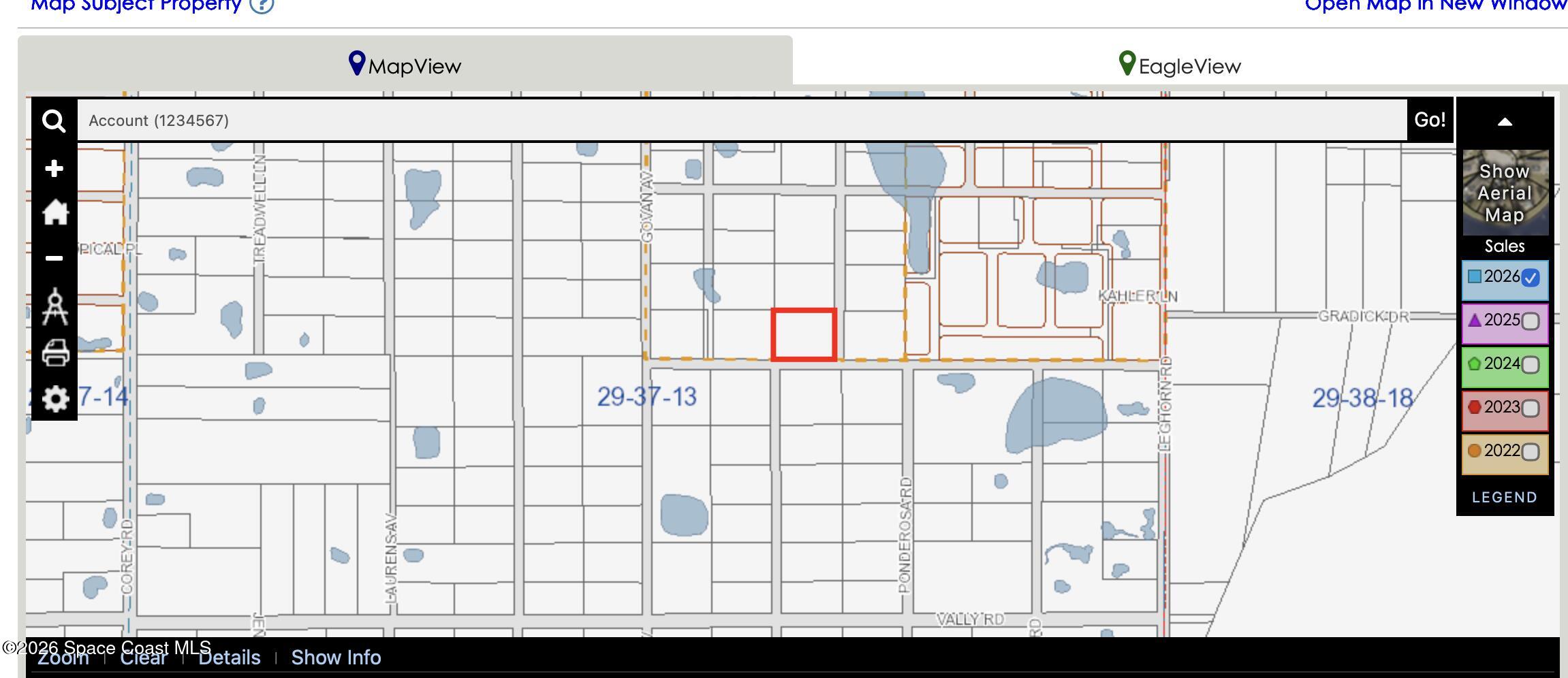Click the 2026 blue square legend symbol
This screenshot has height=678, width=1568.
coord(1474,276)
